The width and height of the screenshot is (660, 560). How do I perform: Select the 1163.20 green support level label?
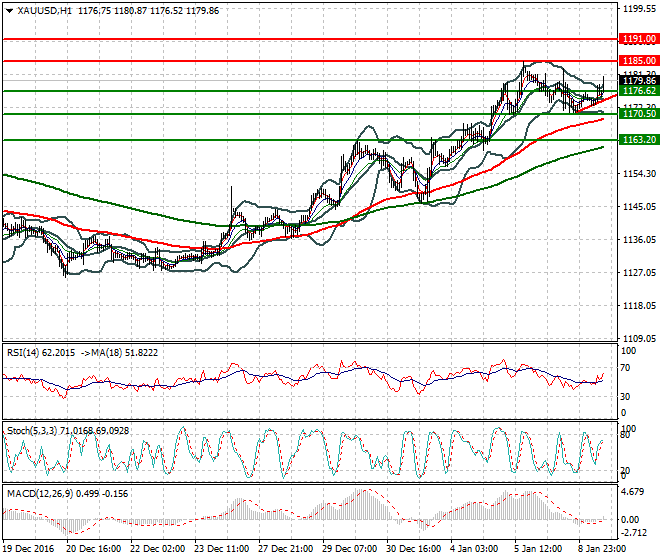[x=639, y=139]
